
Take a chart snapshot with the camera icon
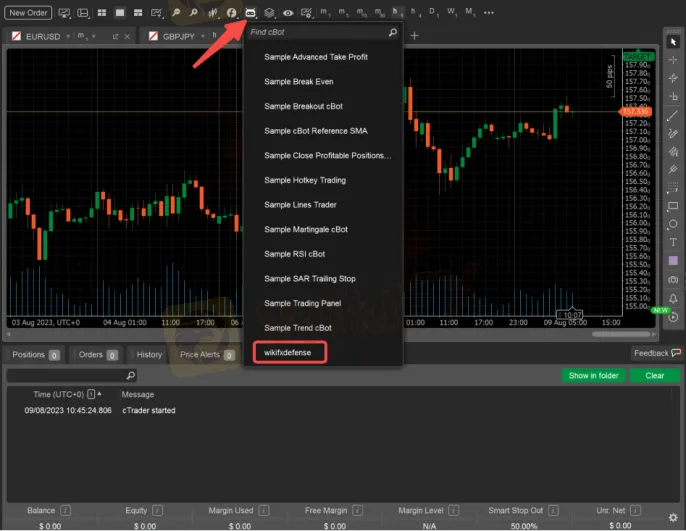pyautogui.click(x=673, y=280)
